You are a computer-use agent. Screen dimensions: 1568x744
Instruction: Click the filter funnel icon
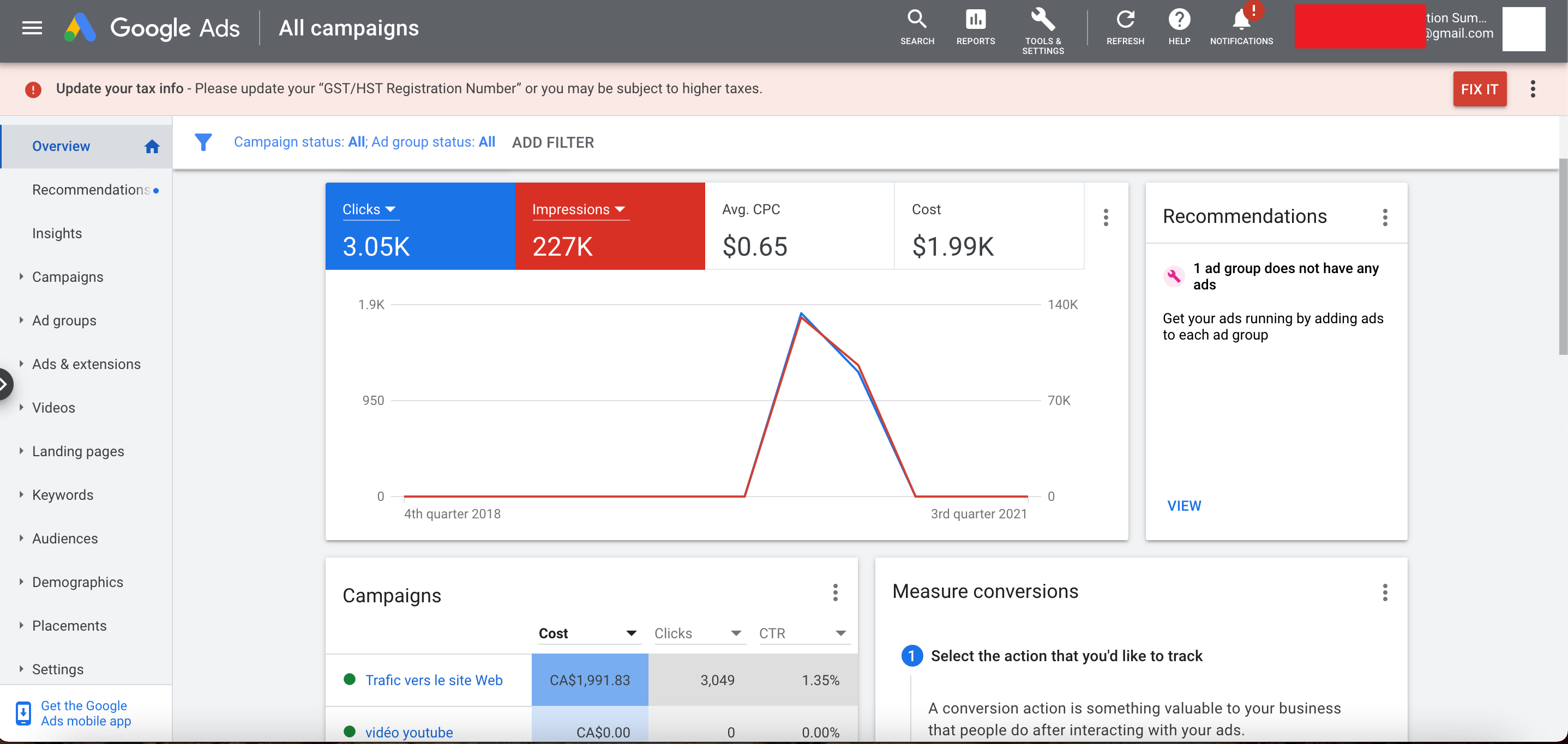tap(203, 142)
